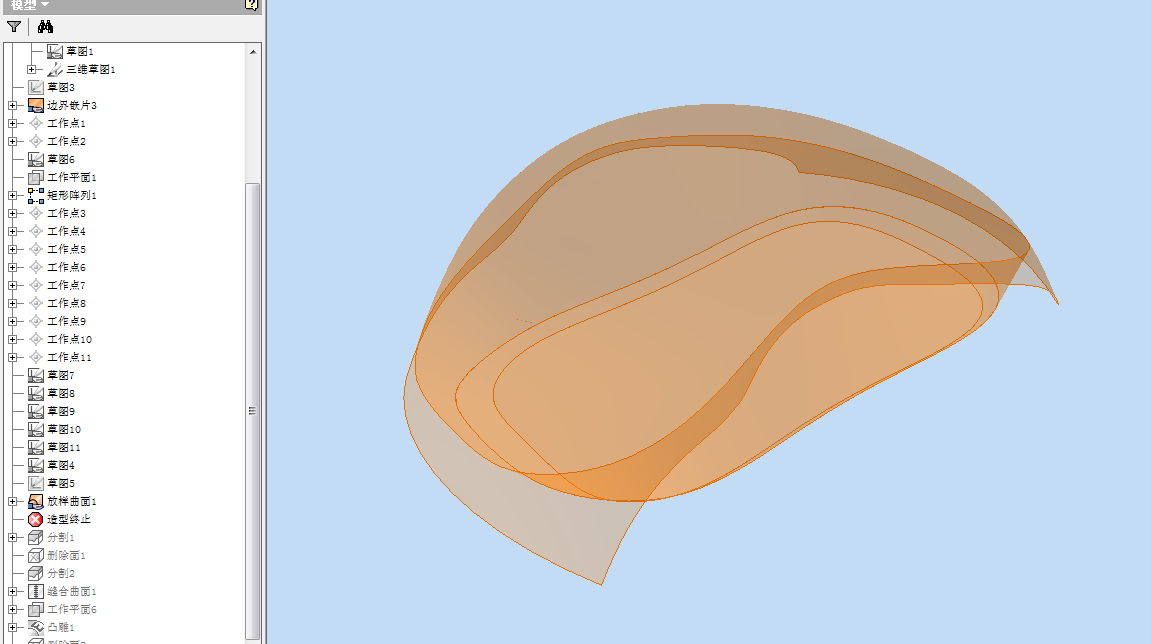Click the 放样曲面1 loft surface icon

[x=36, y=502]
